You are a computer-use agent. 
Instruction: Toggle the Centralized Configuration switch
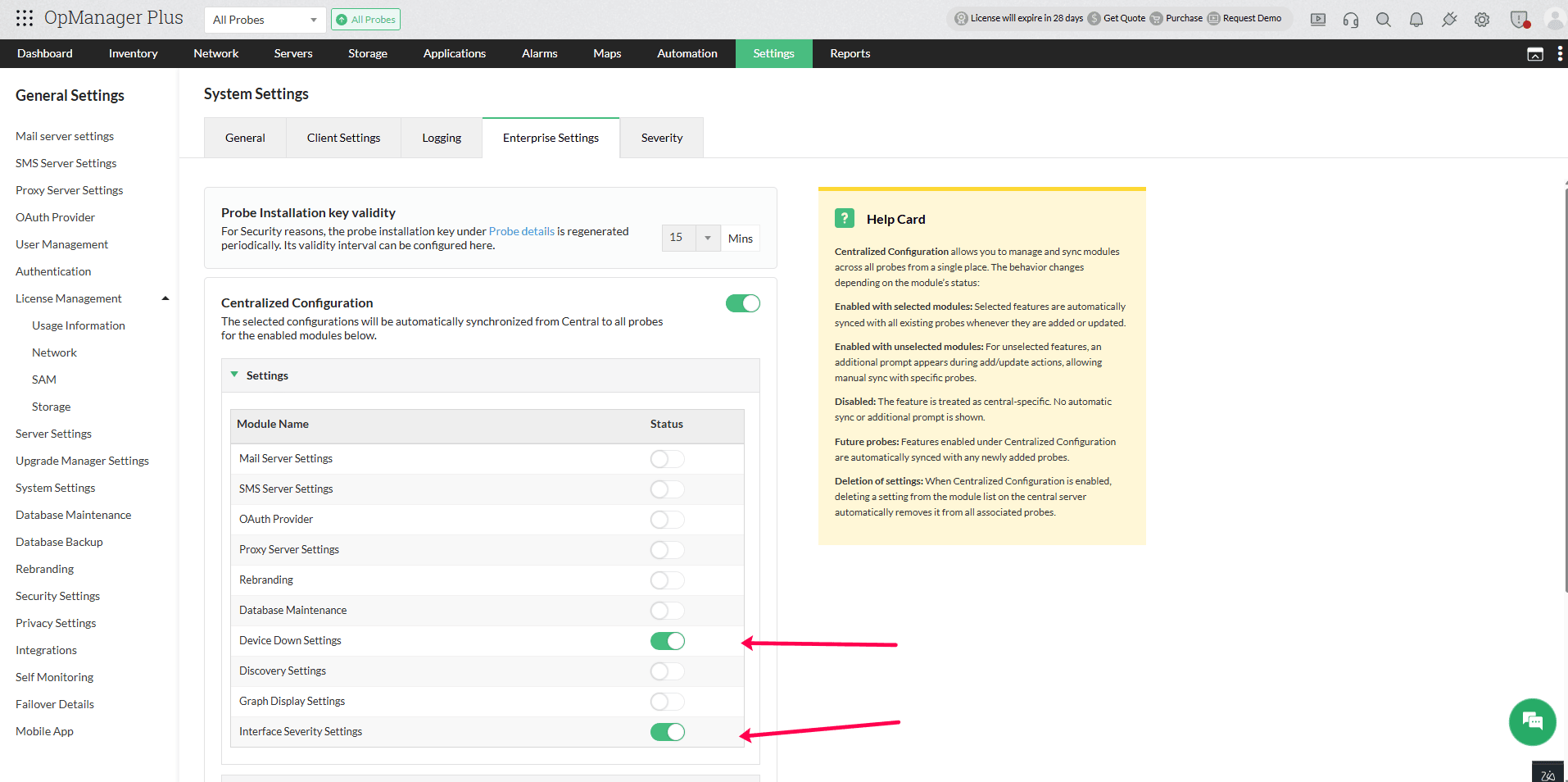pos(743,303)
